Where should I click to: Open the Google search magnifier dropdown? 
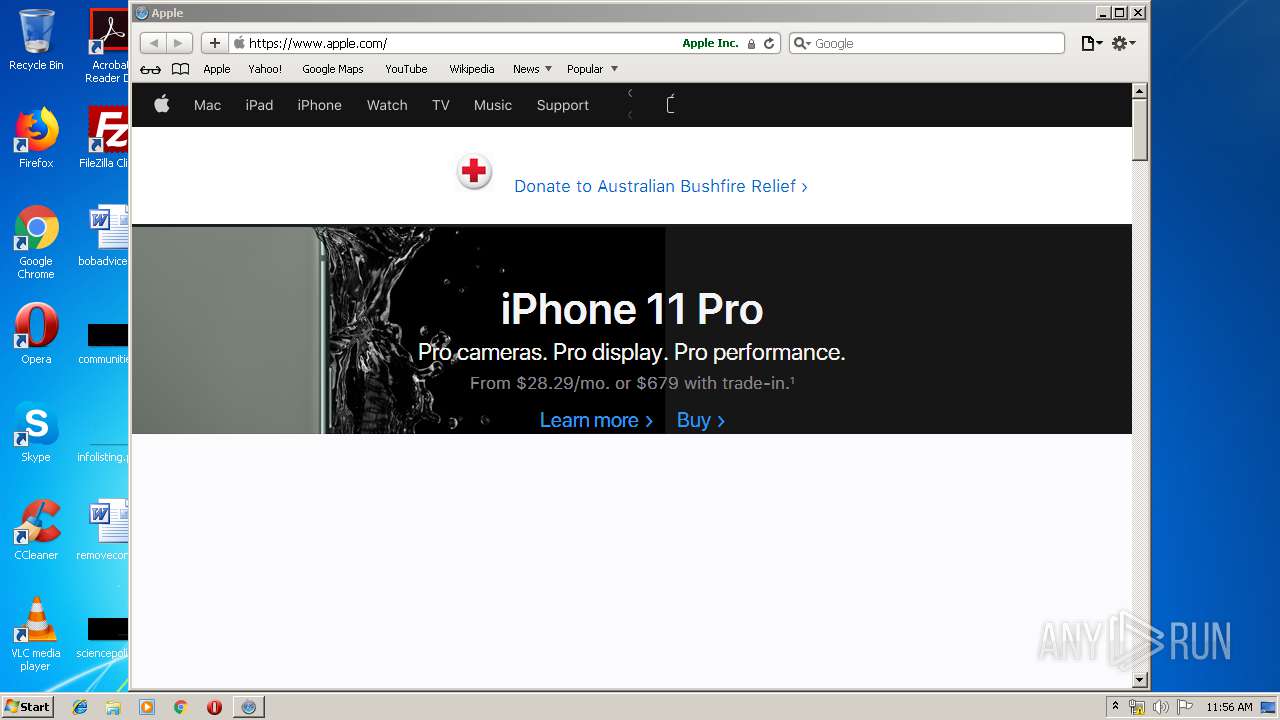(x=801, y=43)
